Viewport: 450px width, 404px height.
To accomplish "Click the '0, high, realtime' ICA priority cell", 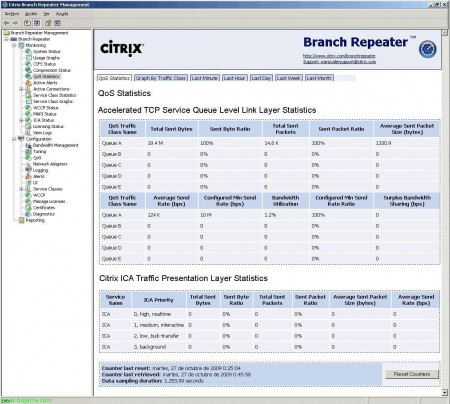I will 152,314.
